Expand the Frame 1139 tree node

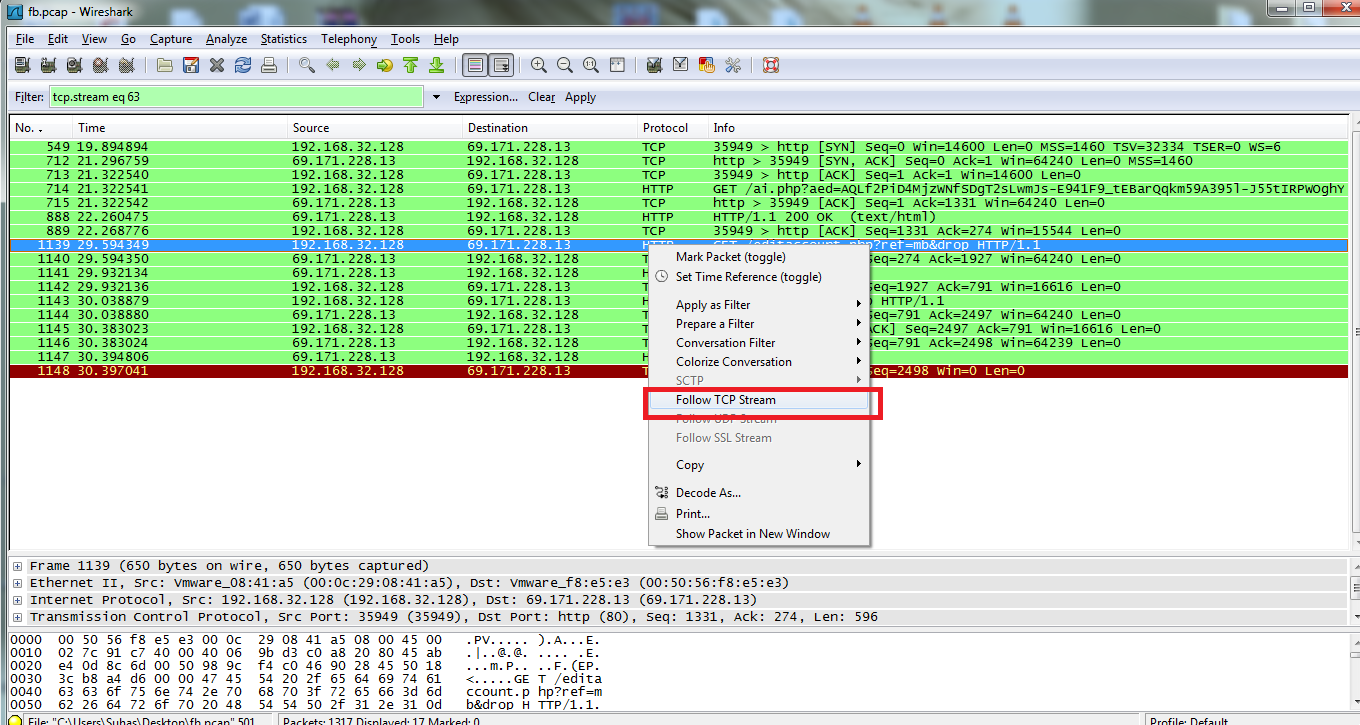click(x=18, y=566)
